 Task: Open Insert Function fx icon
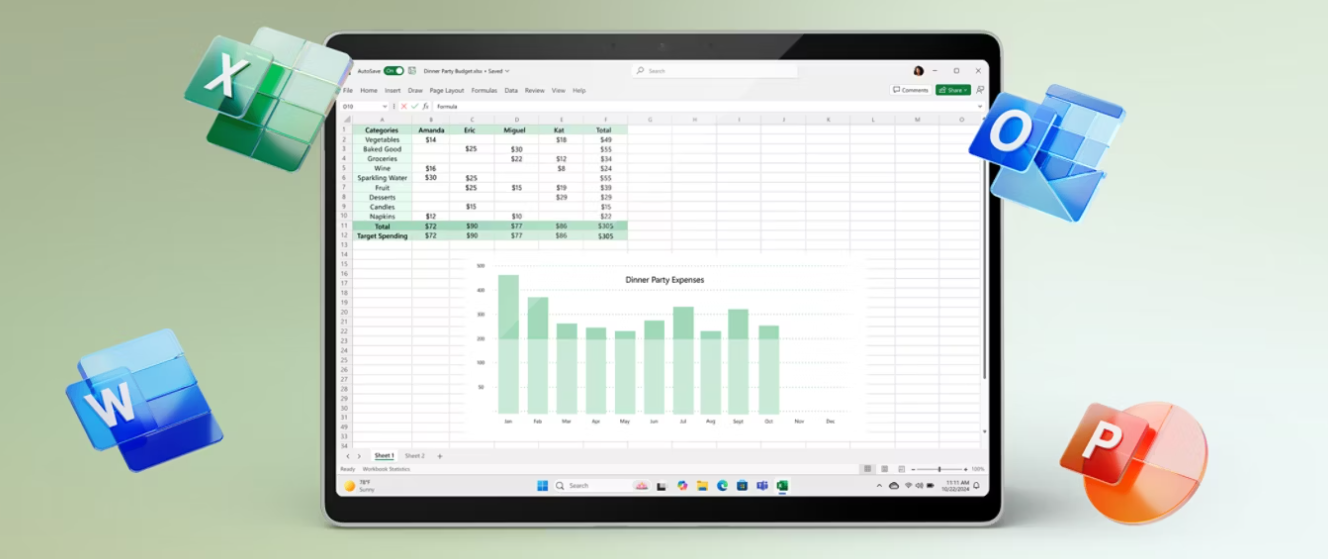point(425,106)
